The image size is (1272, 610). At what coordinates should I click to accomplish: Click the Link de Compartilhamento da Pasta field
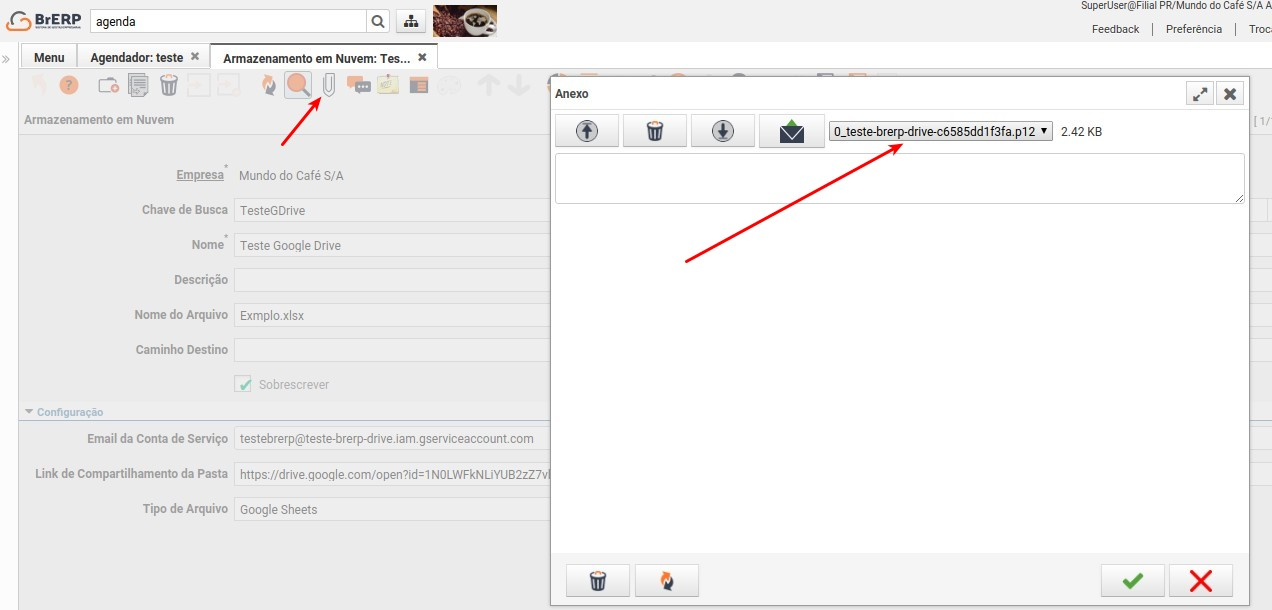392,474
